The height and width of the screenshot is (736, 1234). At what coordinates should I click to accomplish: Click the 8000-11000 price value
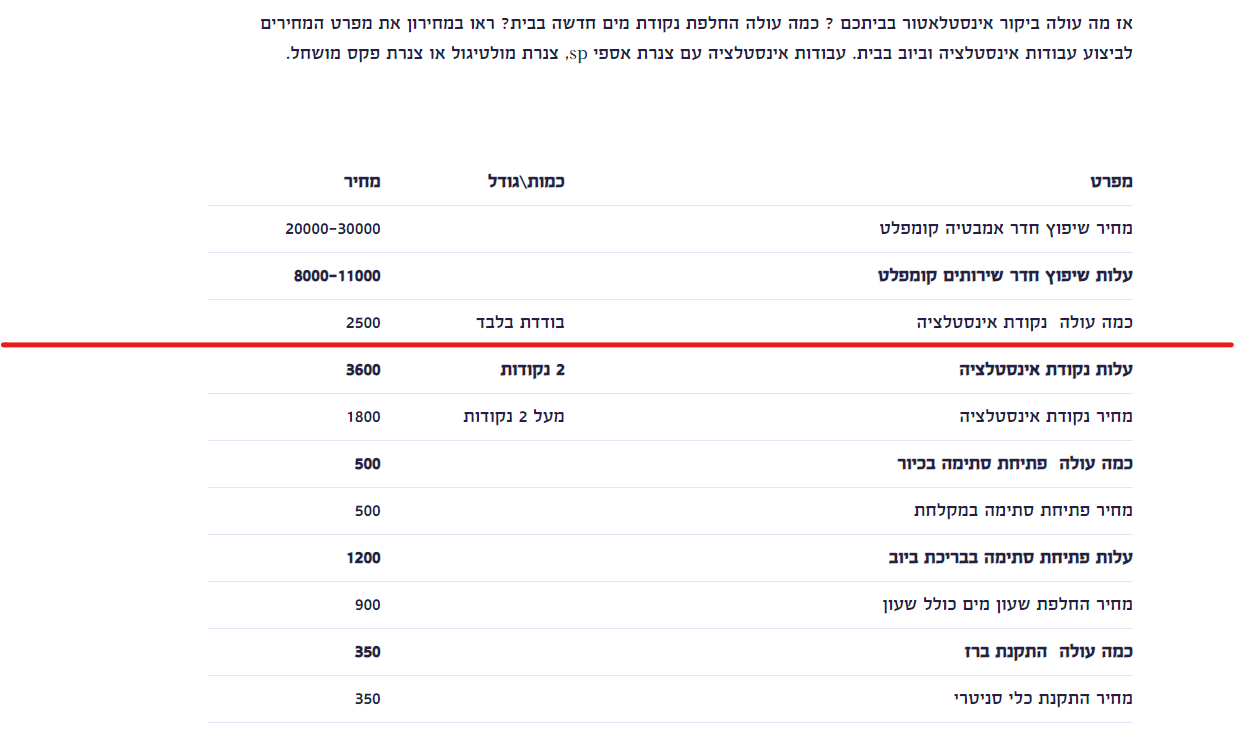pyautogui.click(x=337, y=276)
